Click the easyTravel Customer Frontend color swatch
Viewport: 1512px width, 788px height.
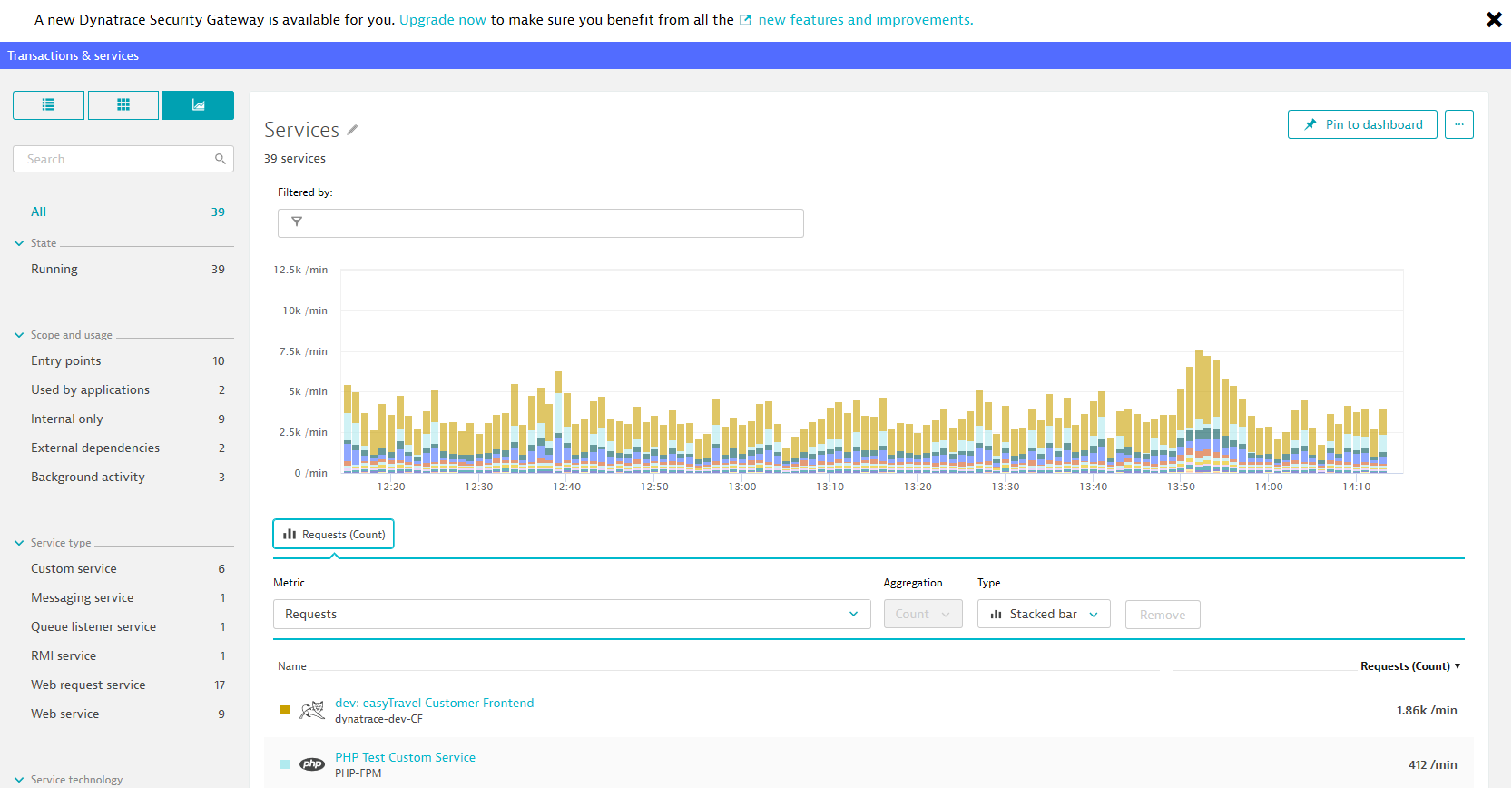click(285, 710)
